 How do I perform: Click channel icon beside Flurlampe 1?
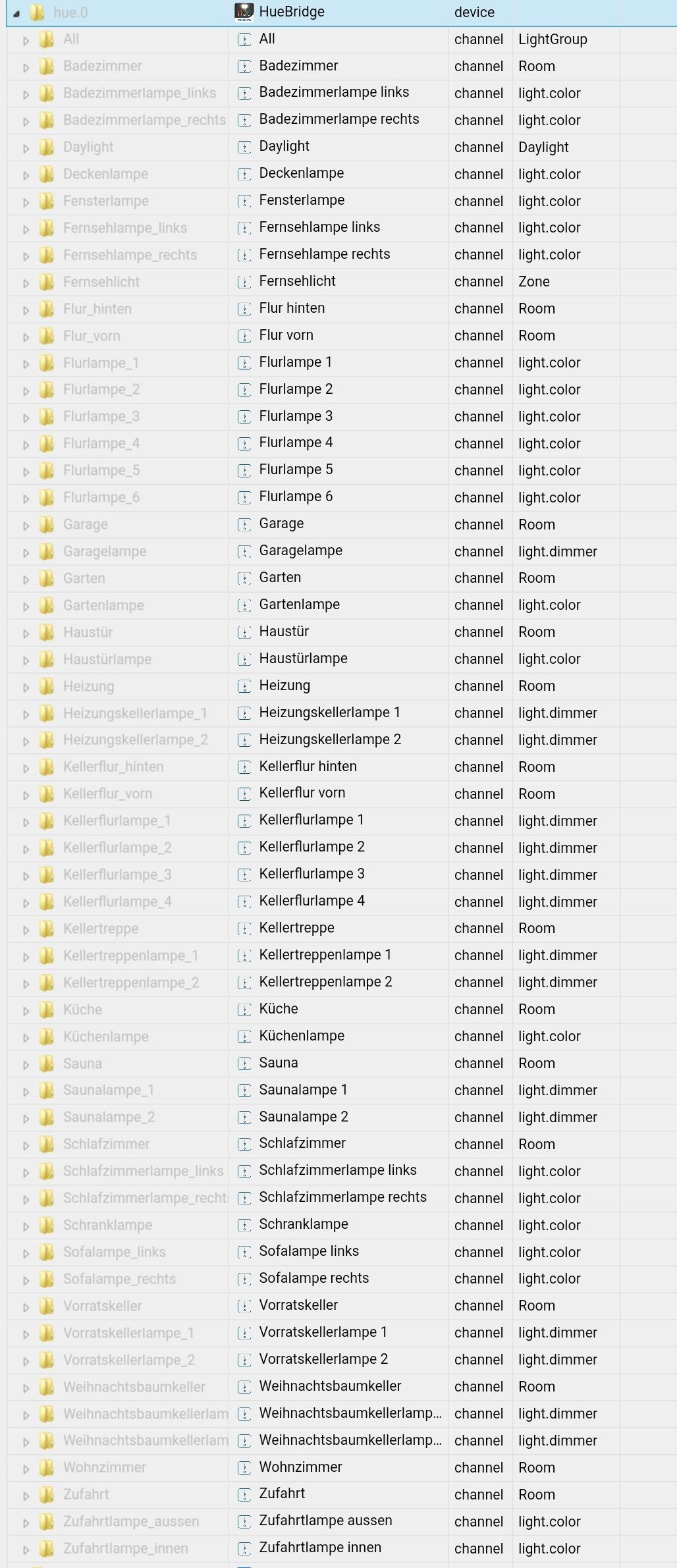(x=244, y=363)
